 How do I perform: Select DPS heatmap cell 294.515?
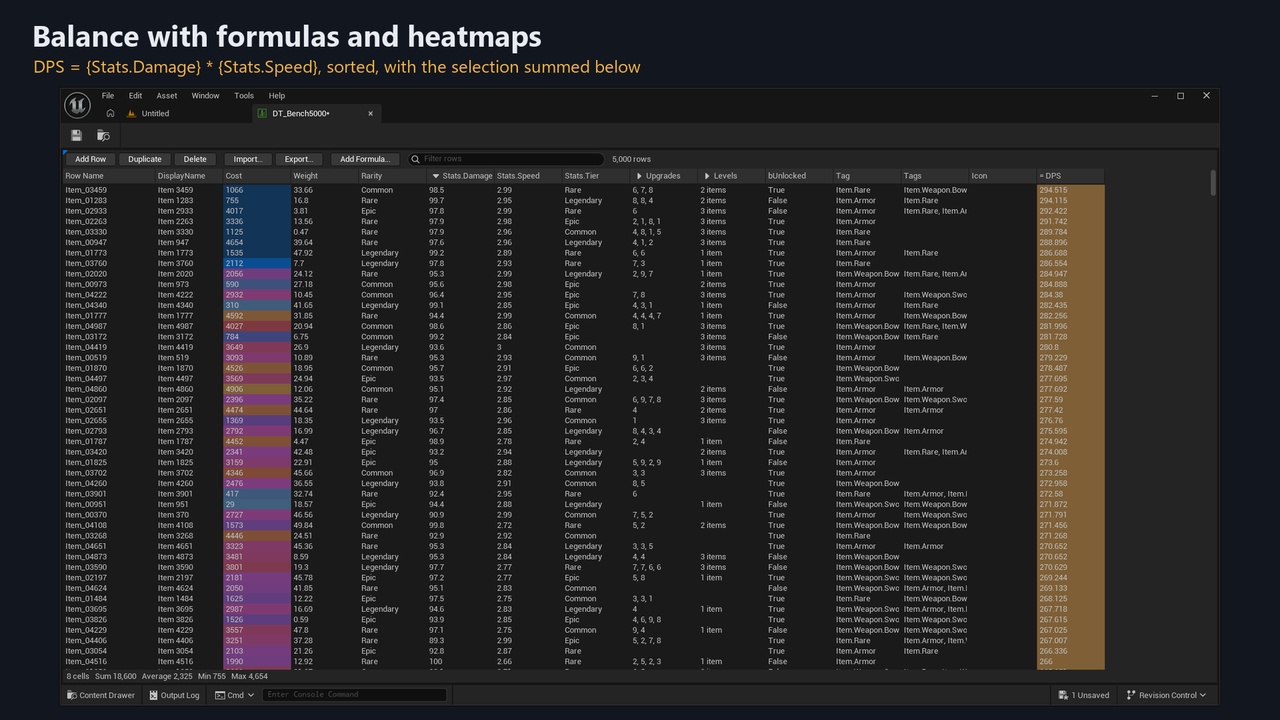1070,190
